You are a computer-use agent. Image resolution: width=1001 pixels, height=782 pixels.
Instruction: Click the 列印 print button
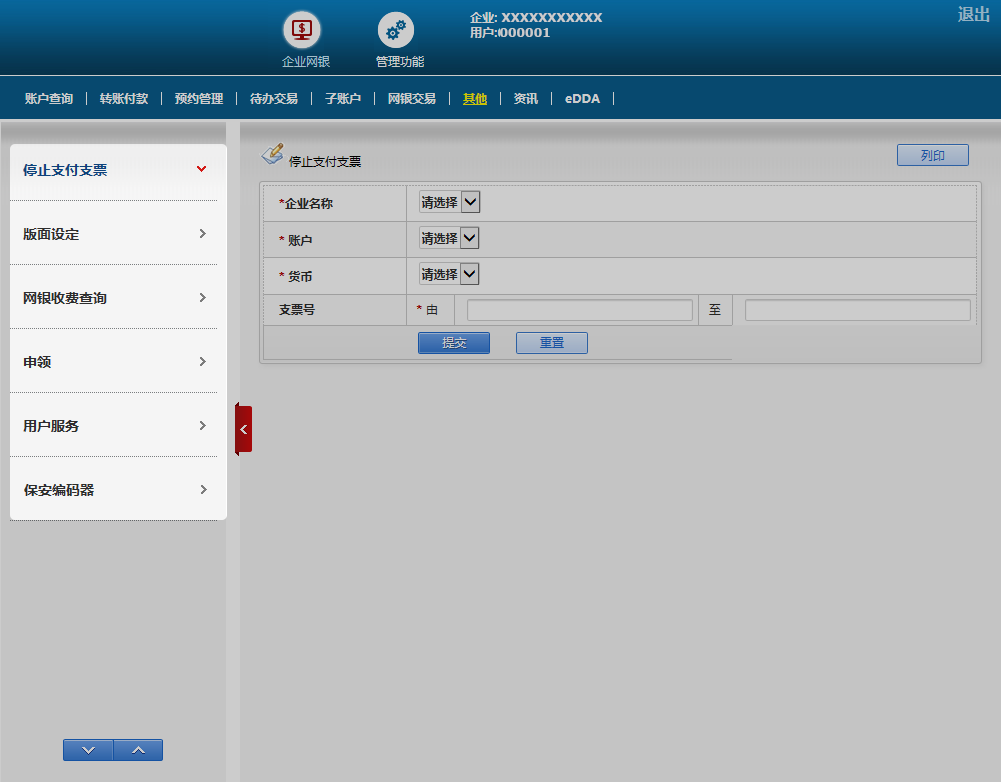[932, 156]
